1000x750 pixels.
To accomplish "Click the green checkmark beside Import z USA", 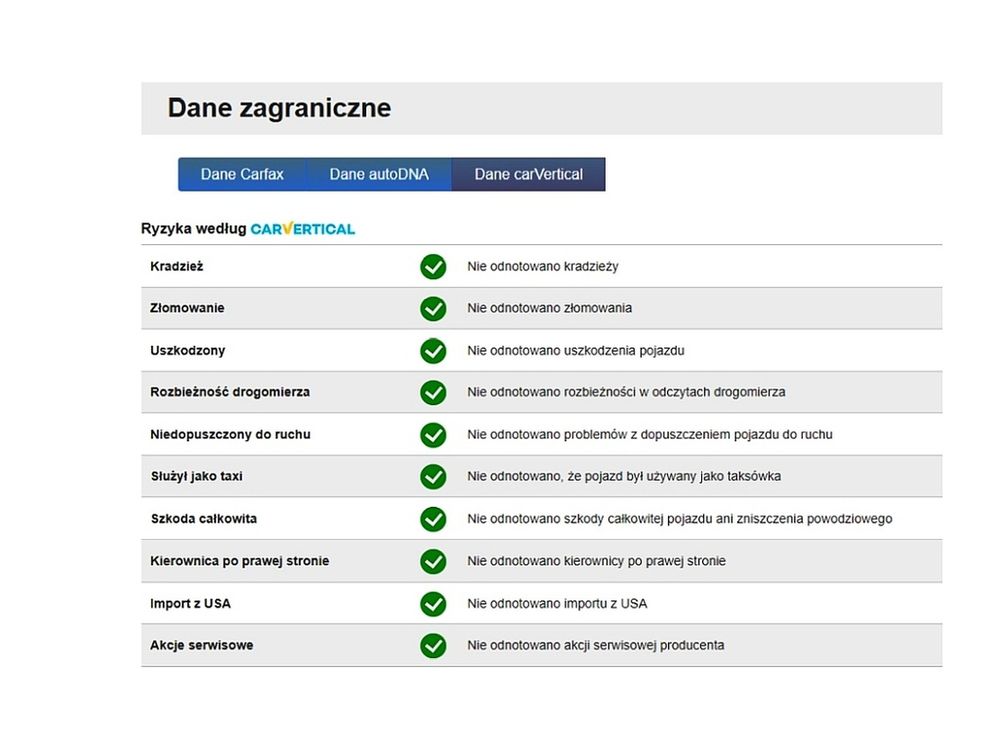I will point(433,604).
